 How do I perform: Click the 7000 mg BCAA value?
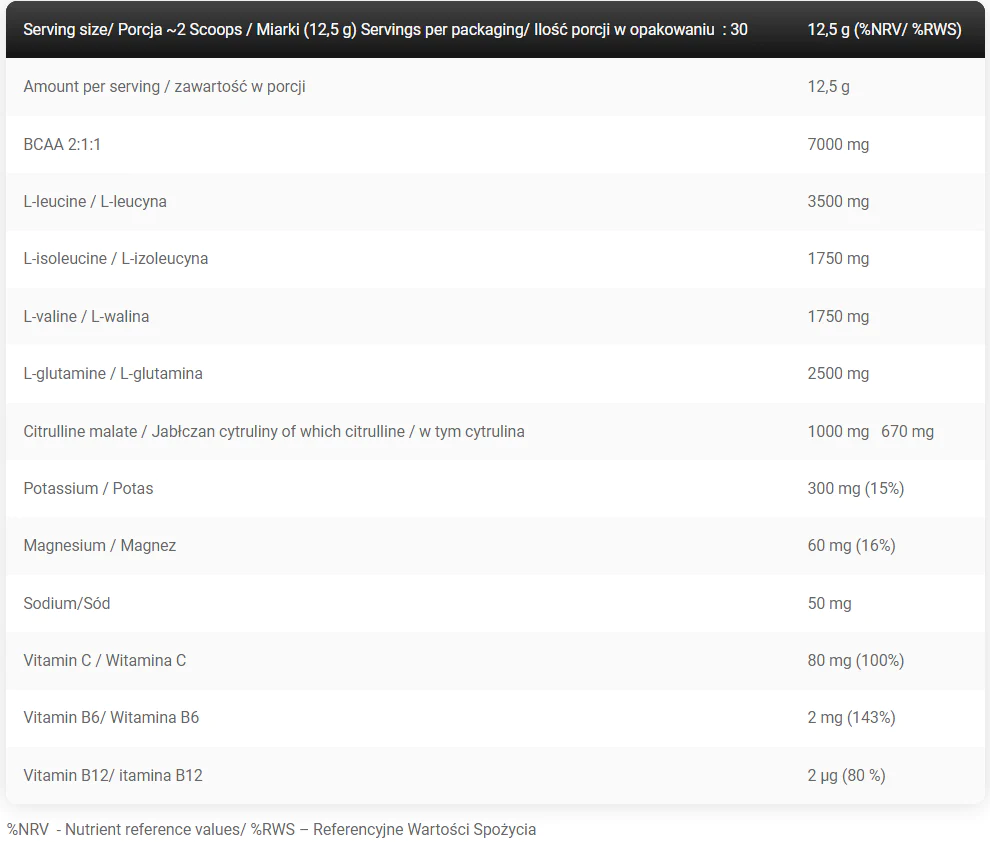(x=838, y=145)
